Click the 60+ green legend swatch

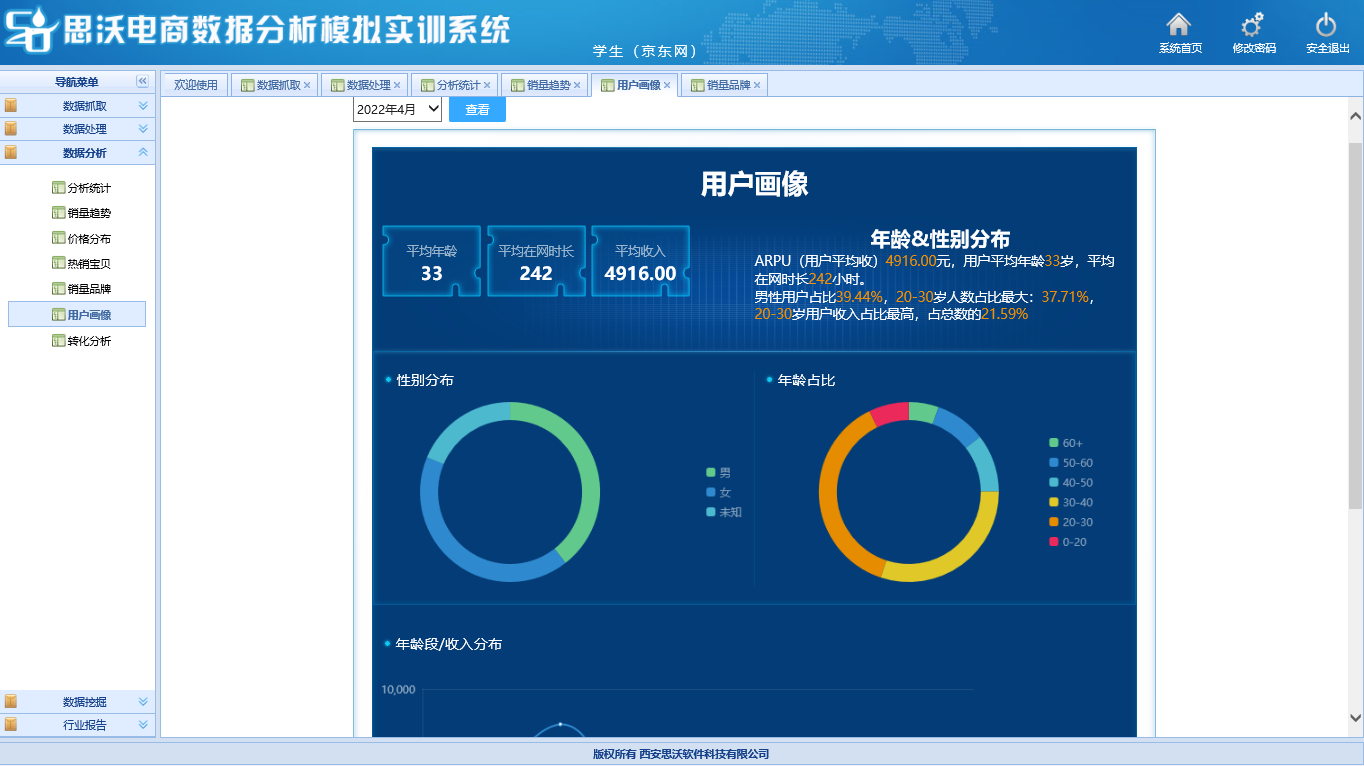1054,443
